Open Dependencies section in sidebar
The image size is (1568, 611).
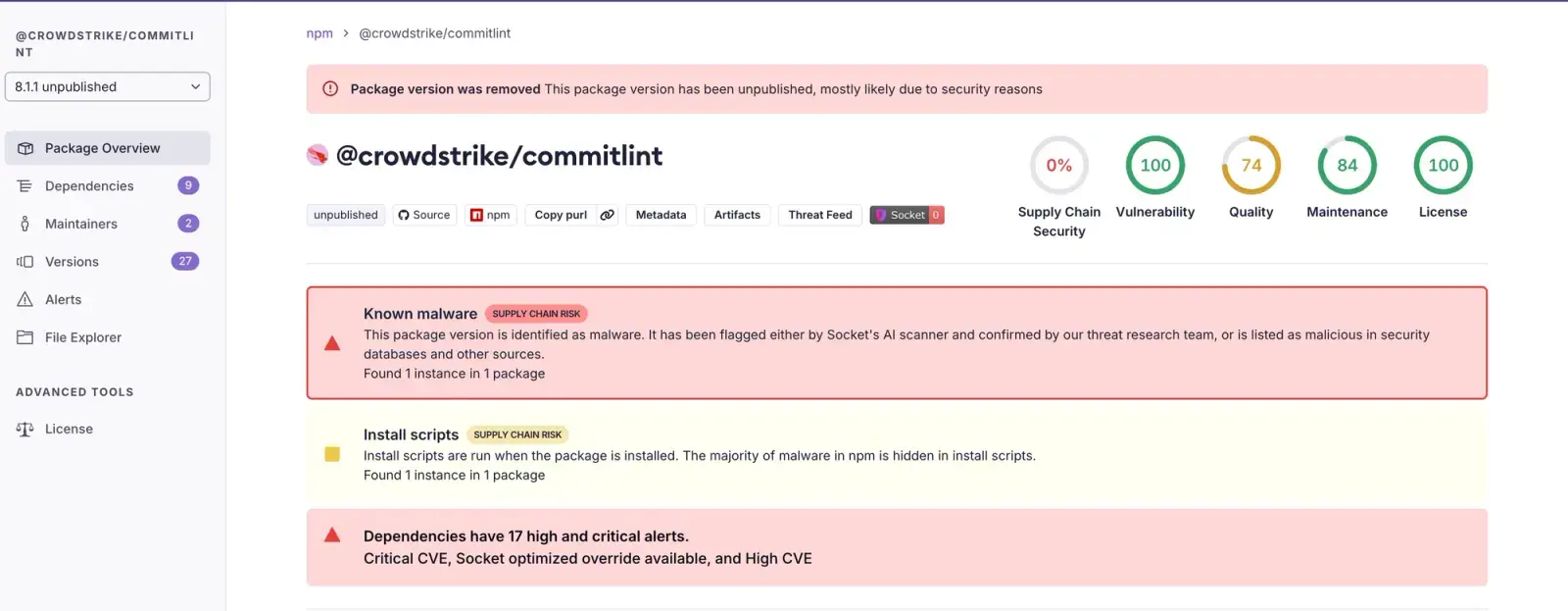tap(108, 185)
